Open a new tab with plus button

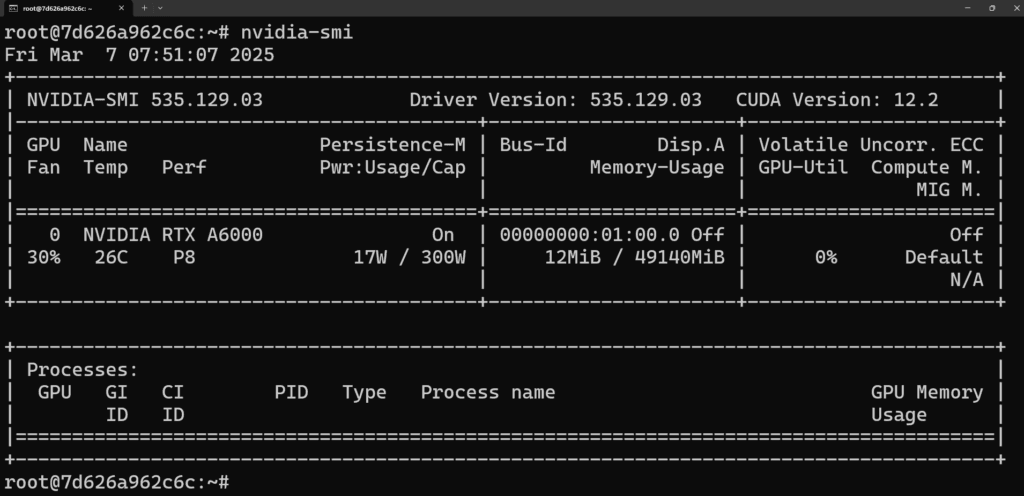[x=144, y=7]
